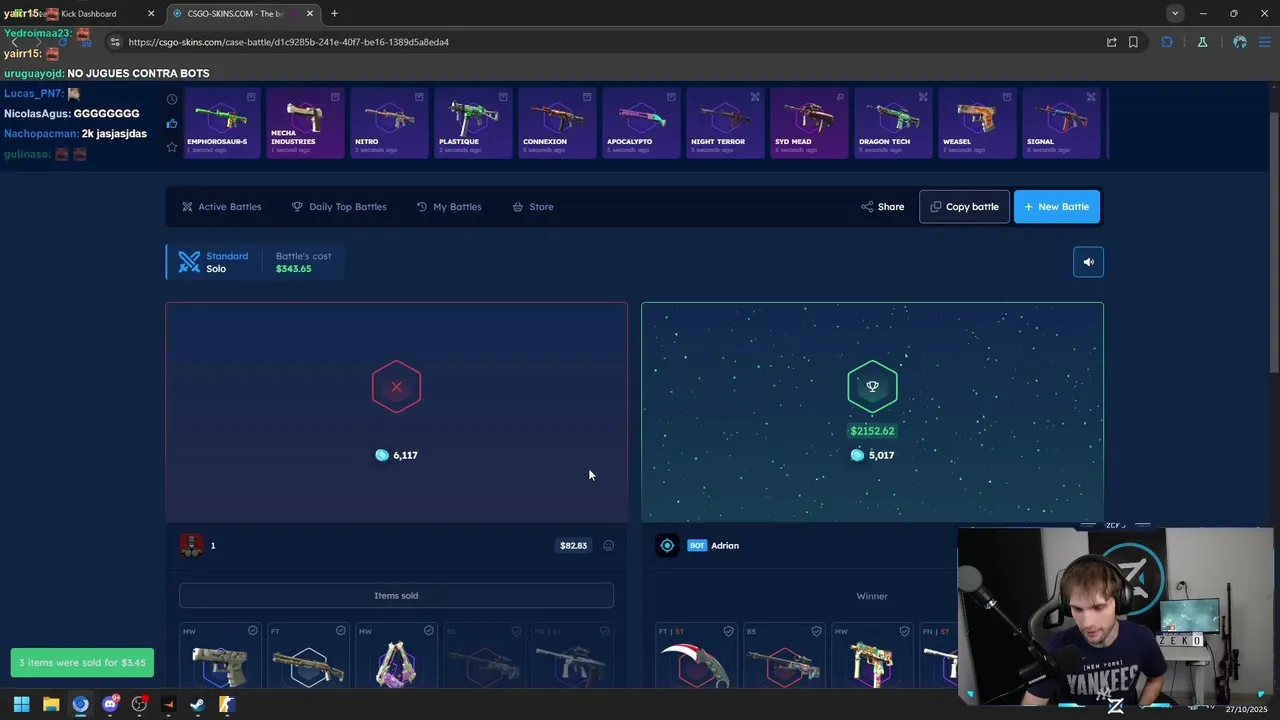Open the browser extensions puzzle icon
This screenshot has height=720, width=1280.
(1167, 42)
